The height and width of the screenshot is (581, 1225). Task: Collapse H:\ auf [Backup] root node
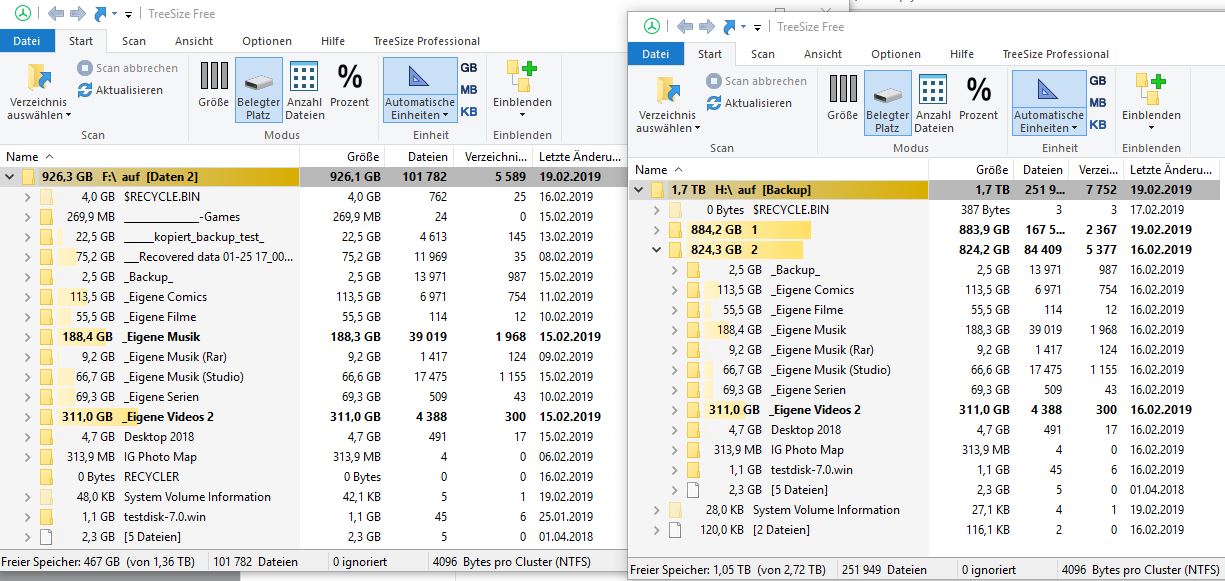[638, 190]
